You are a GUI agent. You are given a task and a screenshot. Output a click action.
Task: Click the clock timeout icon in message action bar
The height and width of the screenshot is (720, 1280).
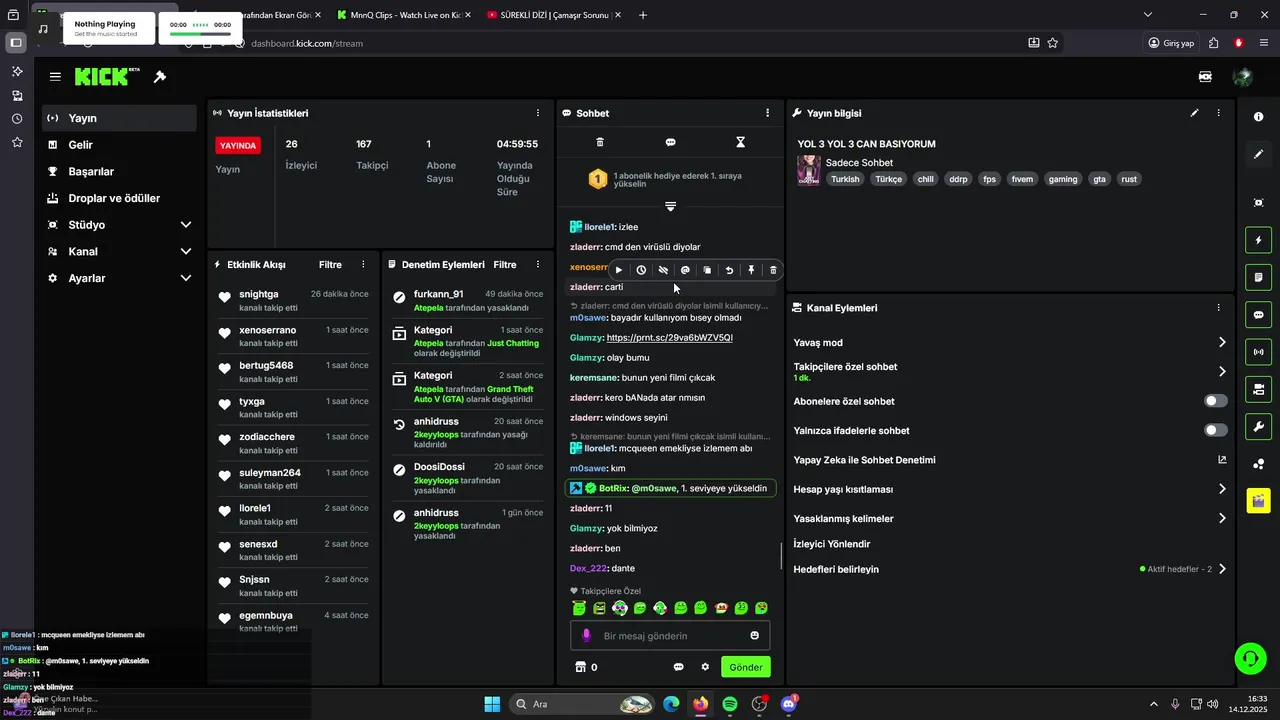(x=641, y=270)
